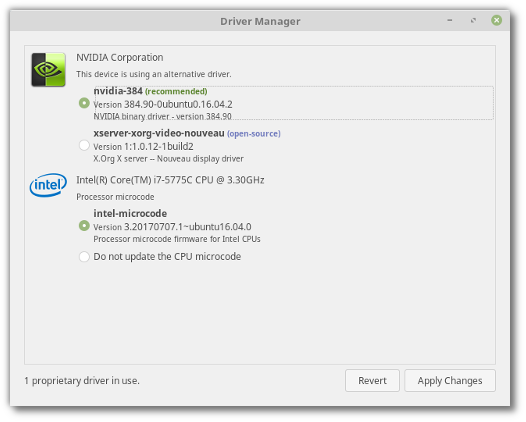Click the Intel logo icon

(x=48, y=185)
